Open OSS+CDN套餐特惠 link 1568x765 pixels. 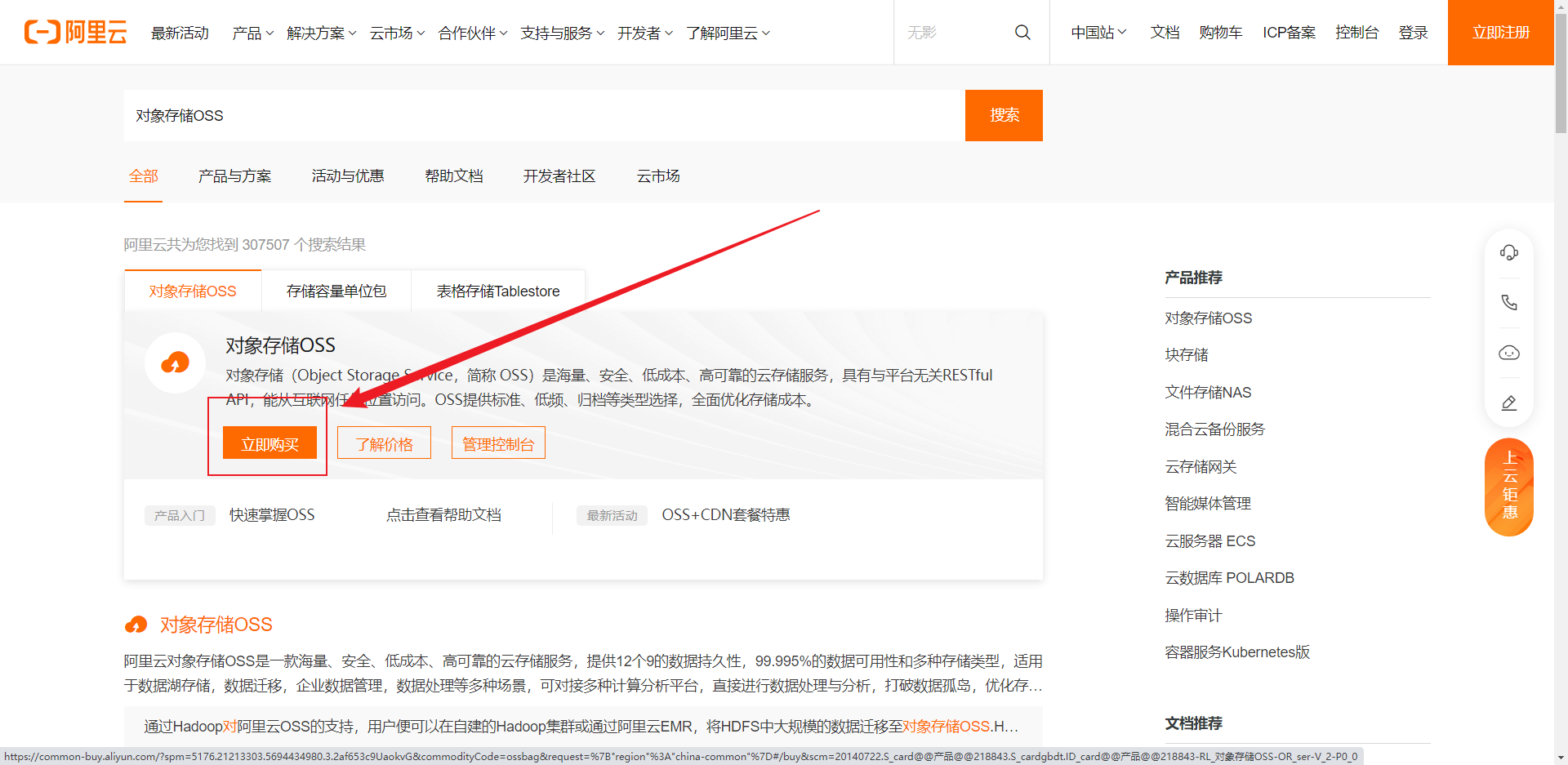[726, 514]
